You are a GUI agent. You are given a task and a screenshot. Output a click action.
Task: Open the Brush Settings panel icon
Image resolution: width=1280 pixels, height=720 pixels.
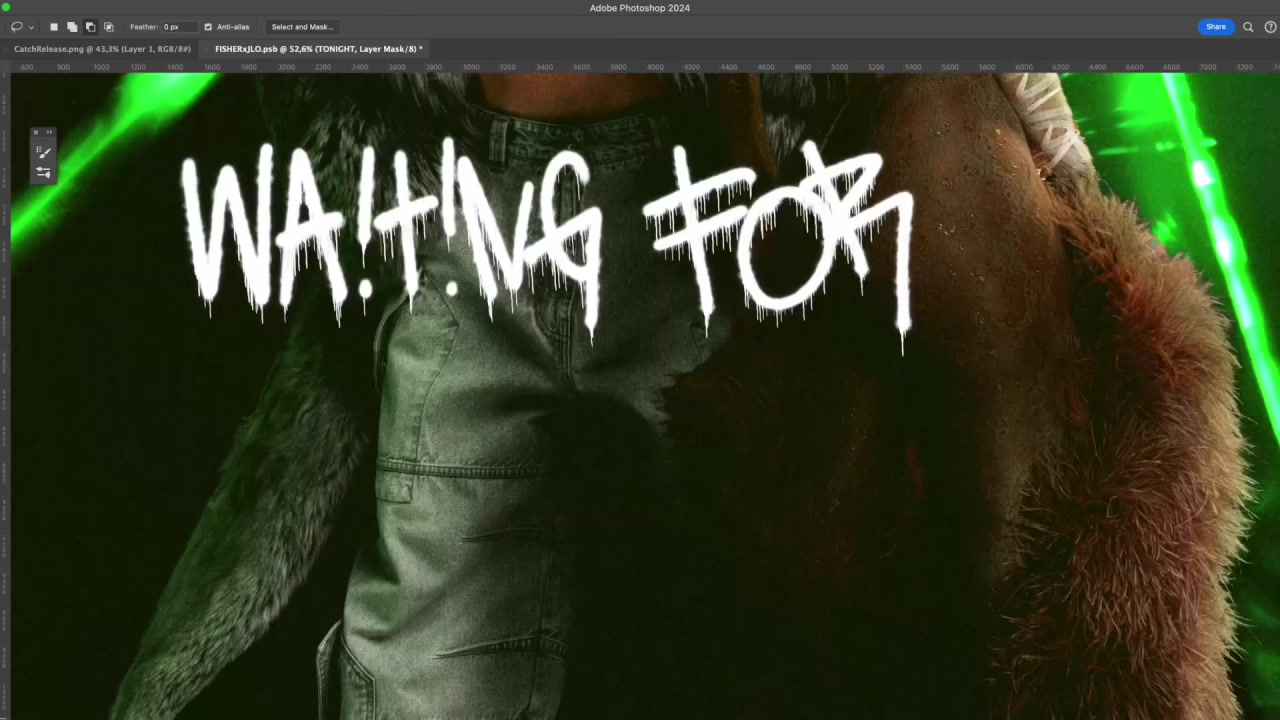pyautogui.click(x=43, y=172)
